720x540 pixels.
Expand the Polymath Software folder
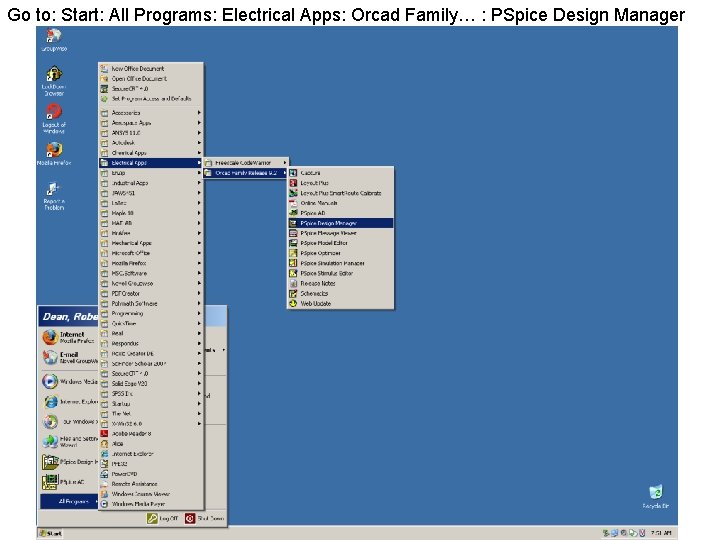click(x=151, y=304)
